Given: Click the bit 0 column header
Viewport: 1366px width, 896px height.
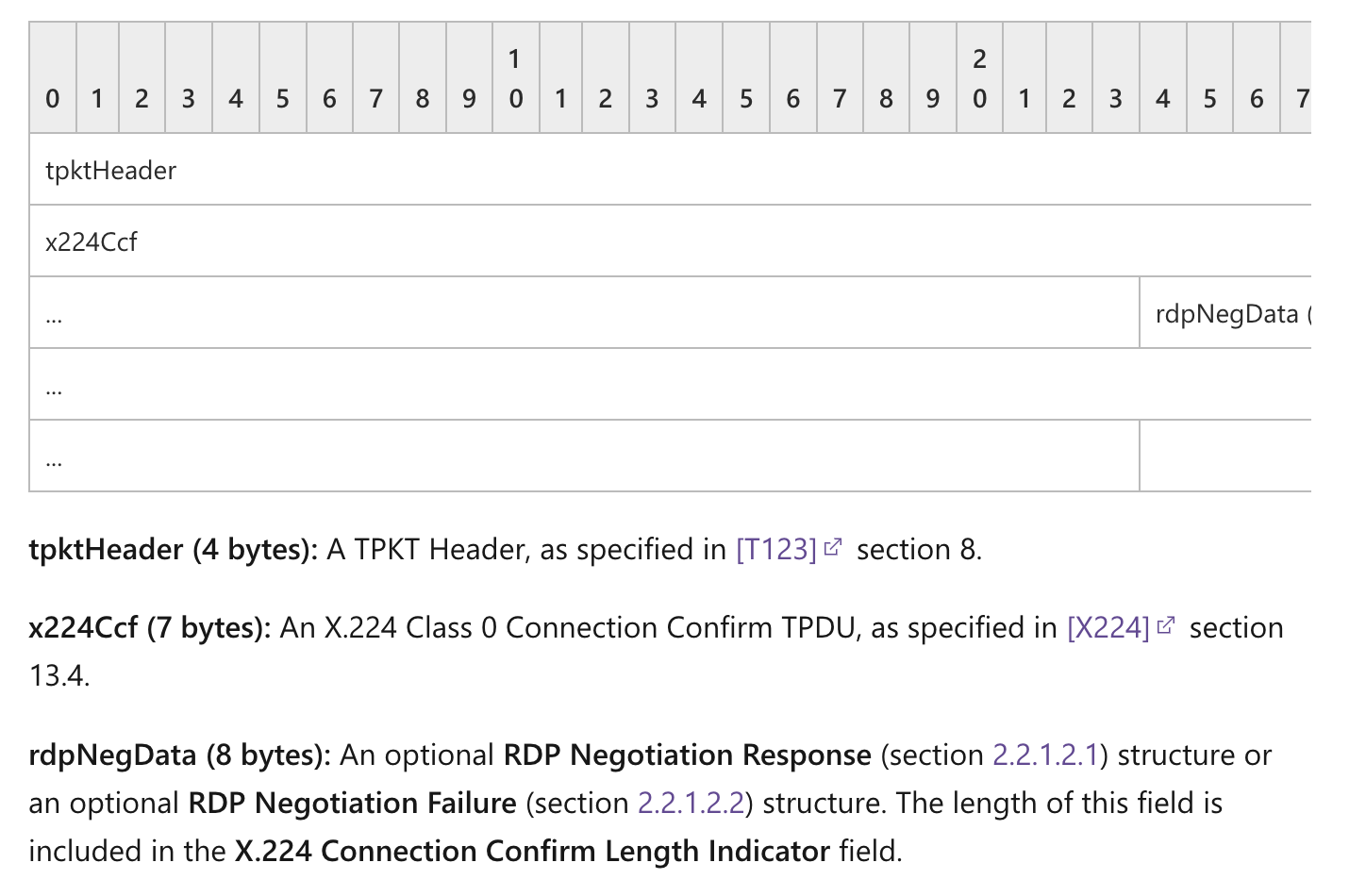Looking at the screenshot, I should pos(53,78).
